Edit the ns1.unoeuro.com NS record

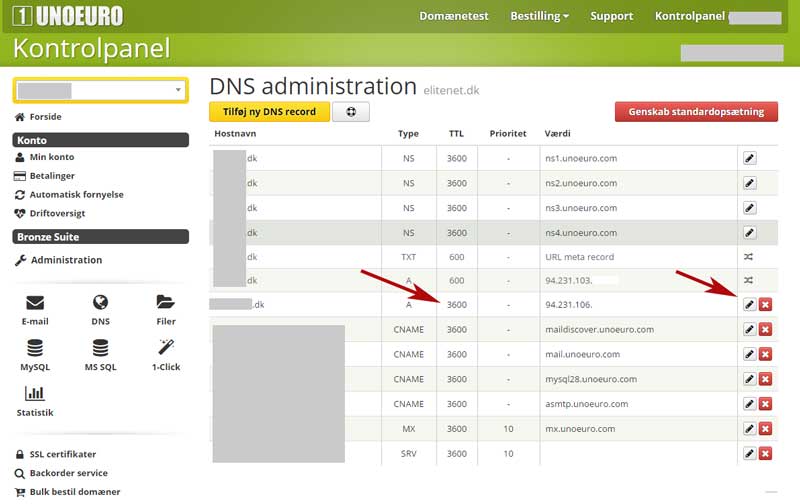tap(749, 158)
